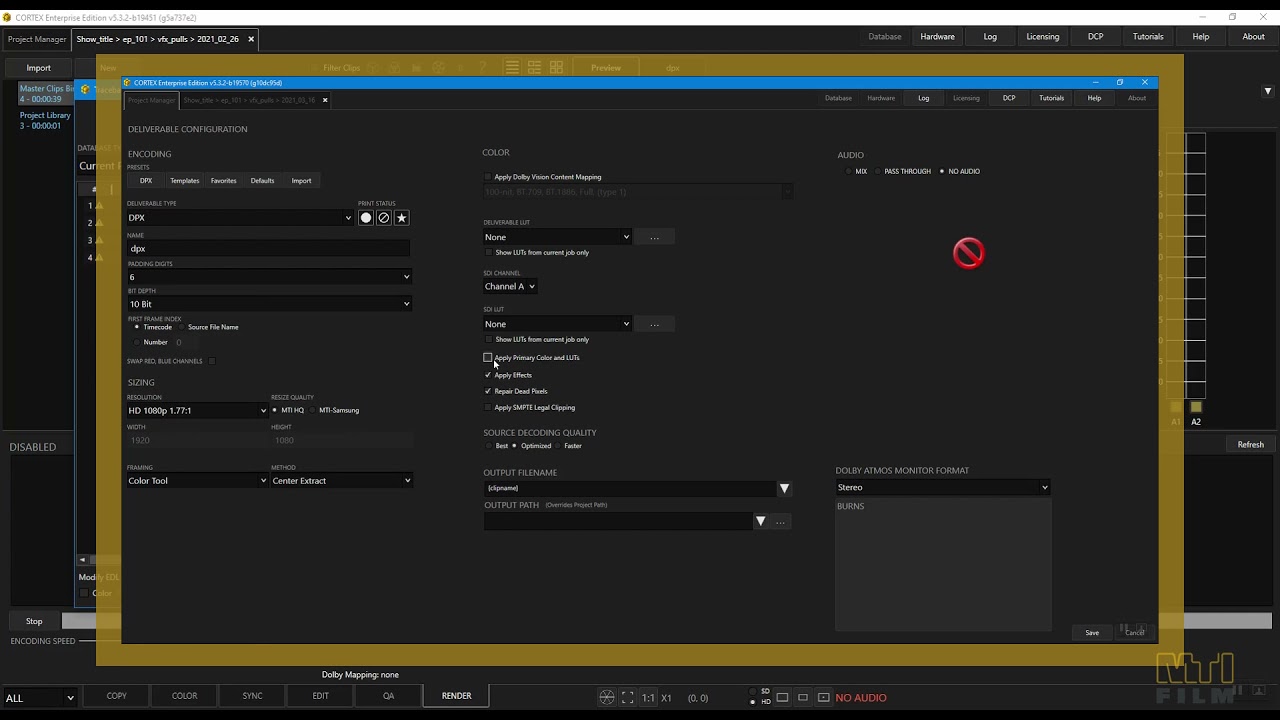Click the no-print slashed circle icon
Screen dimensions: 1280x720
(384, 218)
